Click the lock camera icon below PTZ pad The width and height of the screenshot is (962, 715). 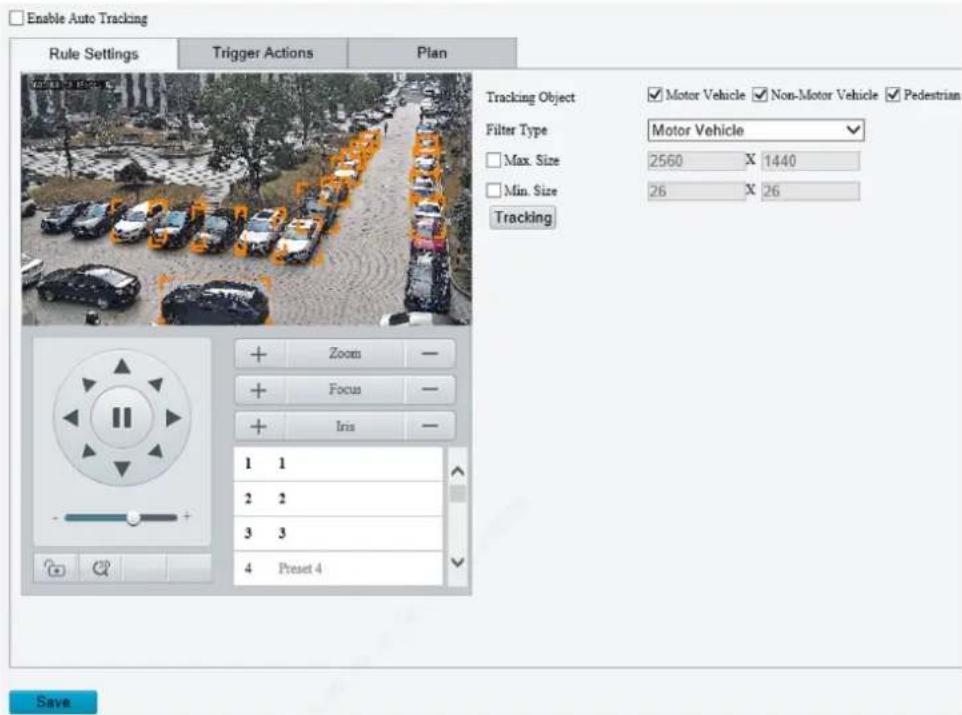tap(55, 568)
